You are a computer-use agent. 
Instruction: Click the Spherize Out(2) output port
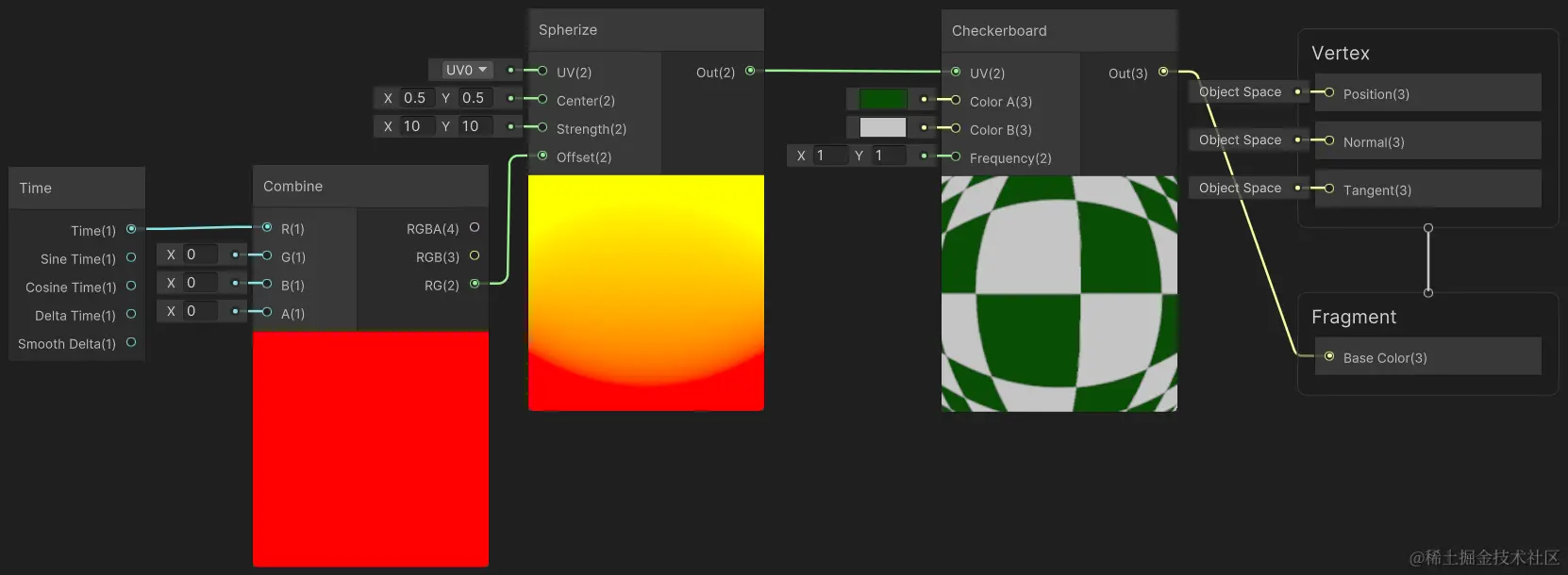[750, 71]
